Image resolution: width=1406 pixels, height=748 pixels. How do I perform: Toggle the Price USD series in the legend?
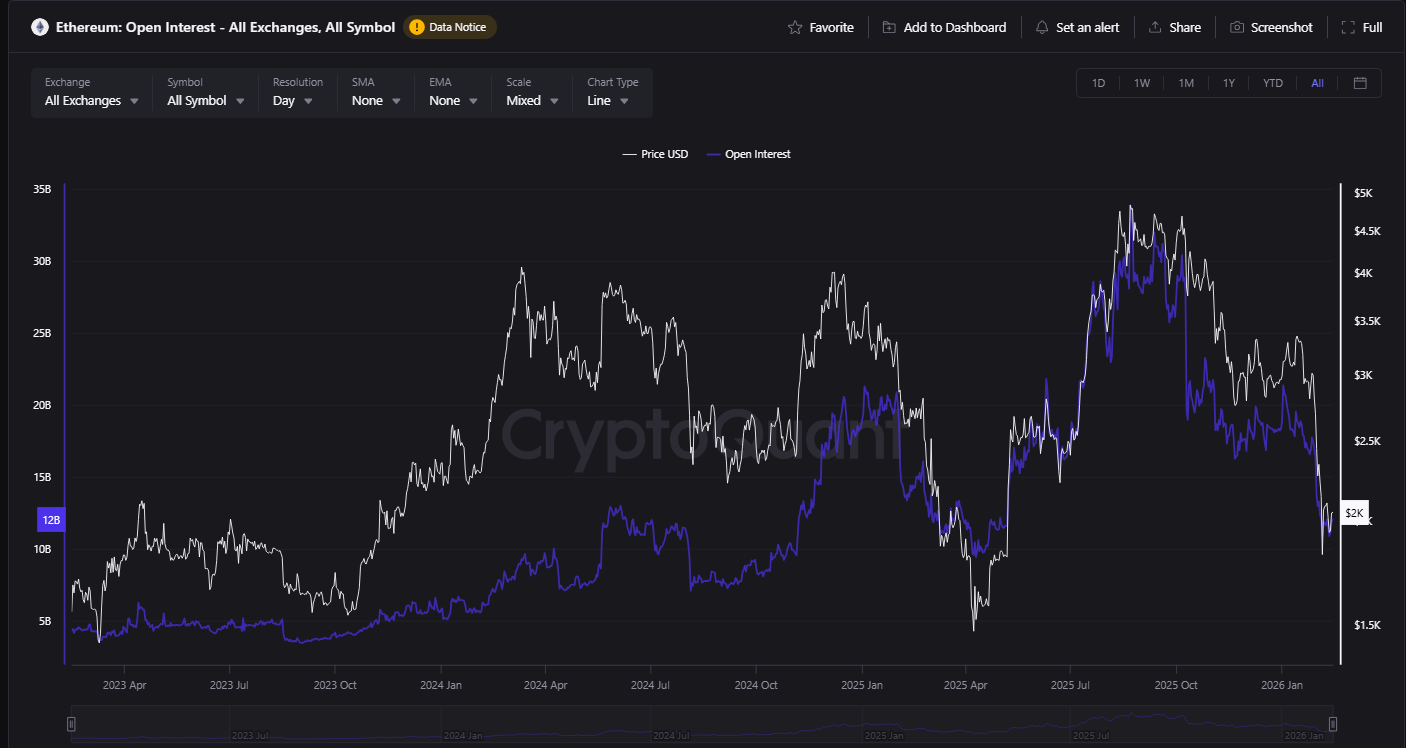[655, 154]
